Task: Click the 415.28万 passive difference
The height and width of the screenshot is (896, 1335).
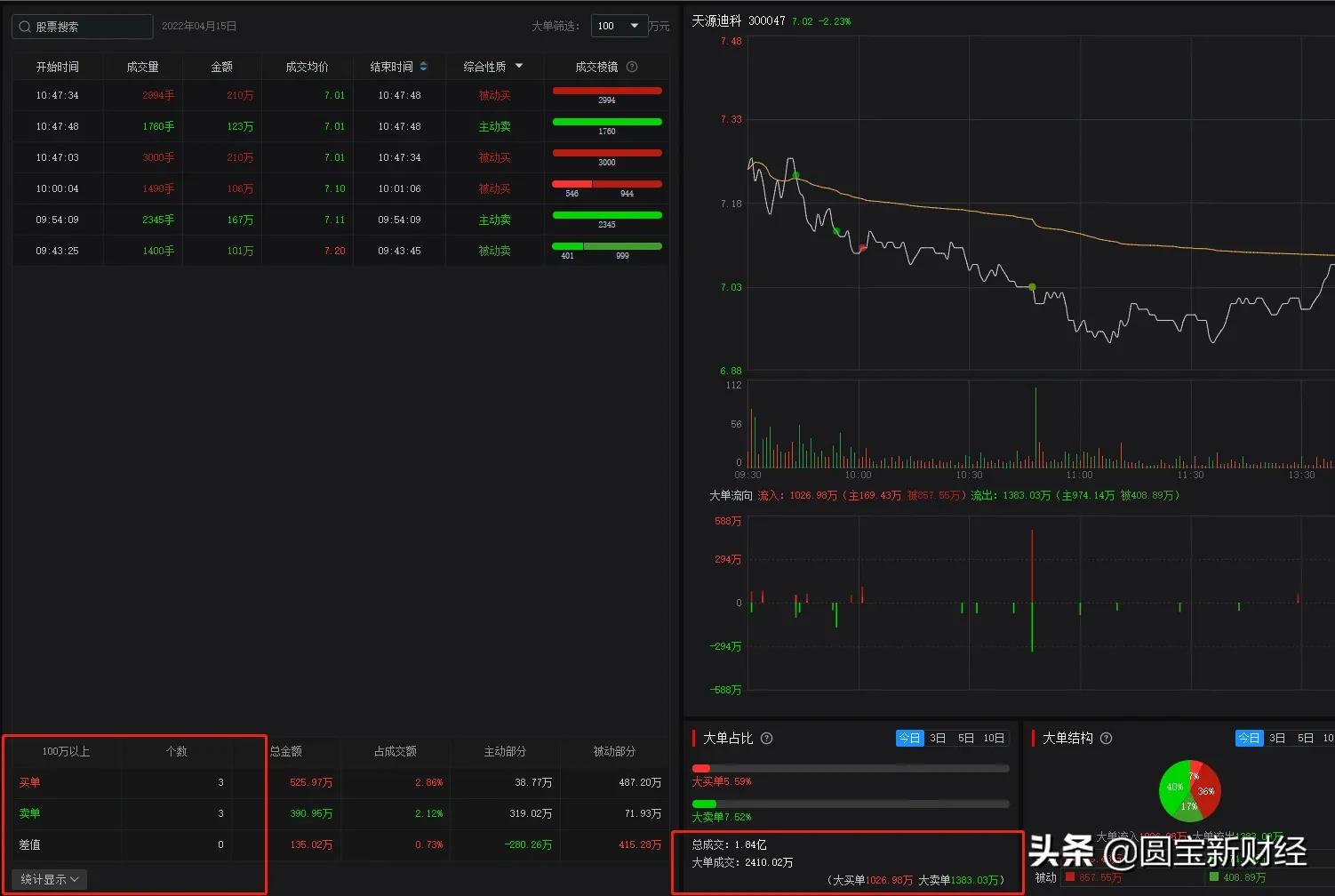Action: click(x=640, y=844)
